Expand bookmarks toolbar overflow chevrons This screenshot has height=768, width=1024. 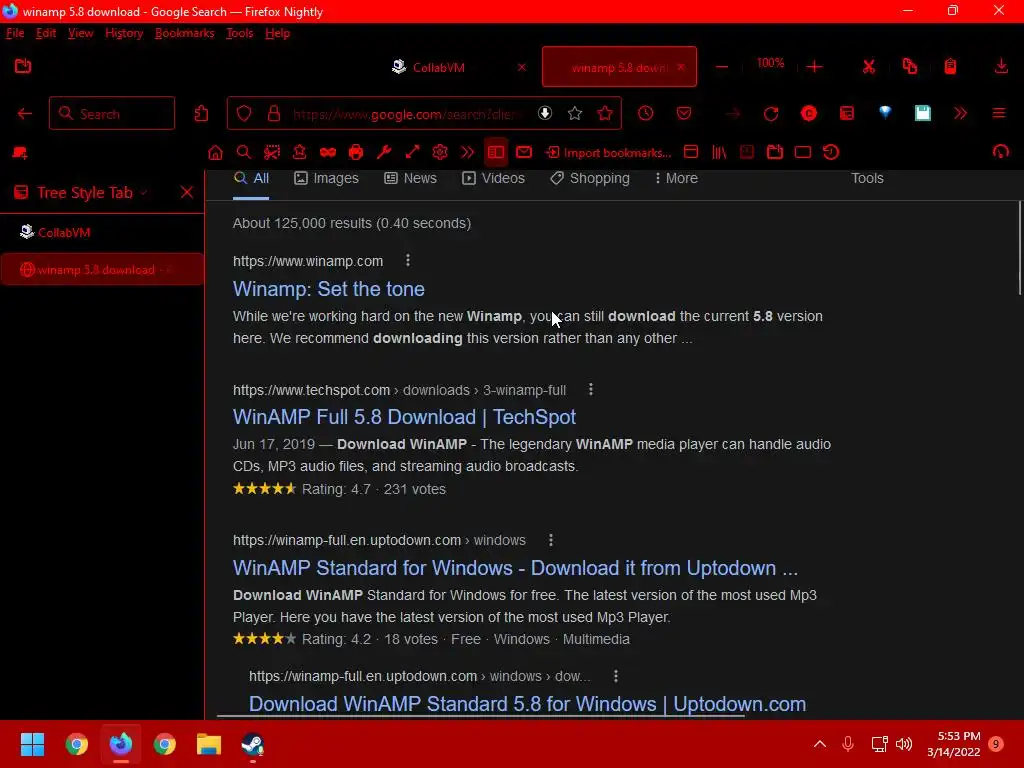(467, 153)
